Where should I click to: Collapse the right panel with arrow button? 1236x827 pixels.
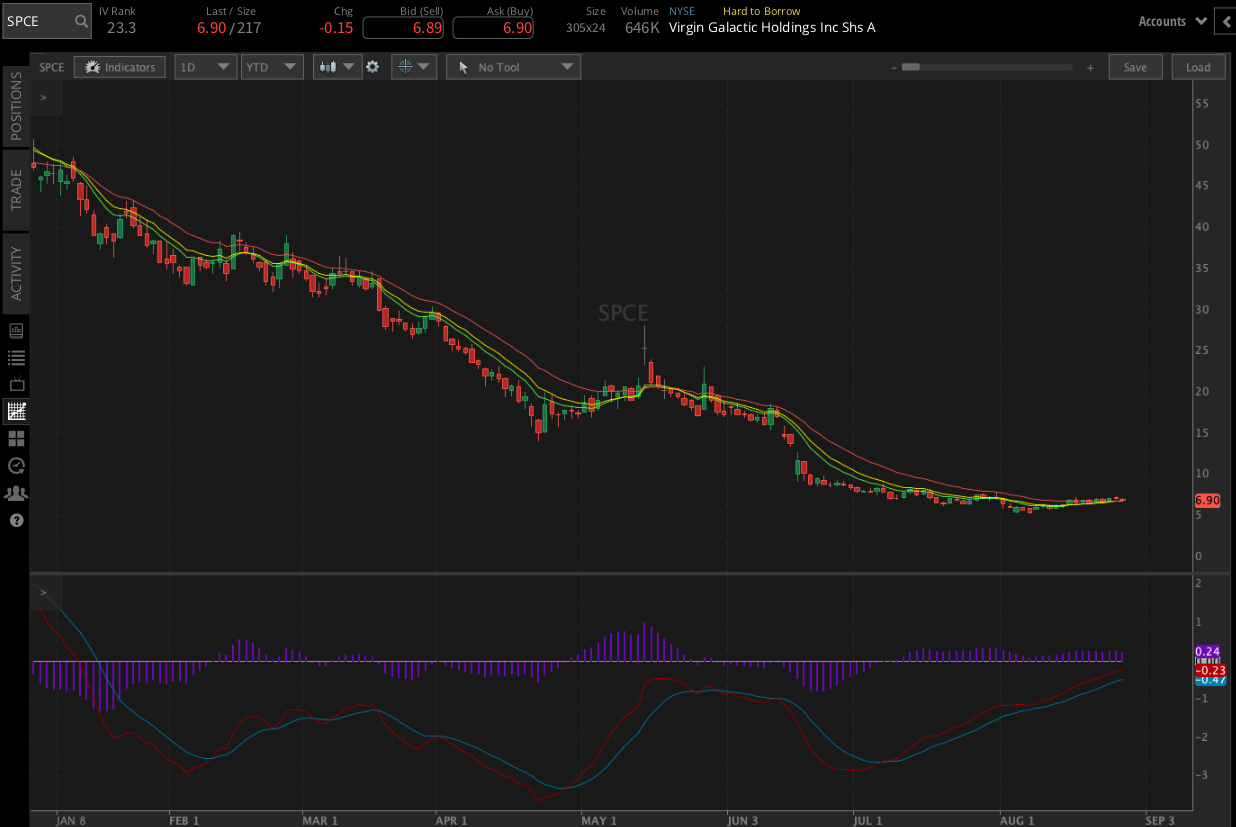pos(1225,21)
